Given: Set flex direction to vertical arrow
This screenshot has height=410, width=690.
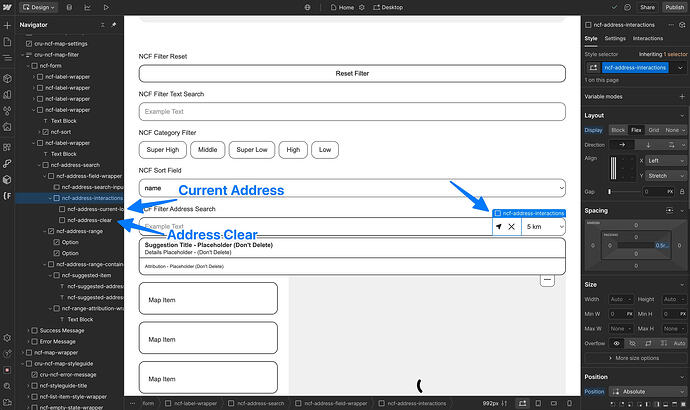Looking at the screenshot, I should 648,145.
